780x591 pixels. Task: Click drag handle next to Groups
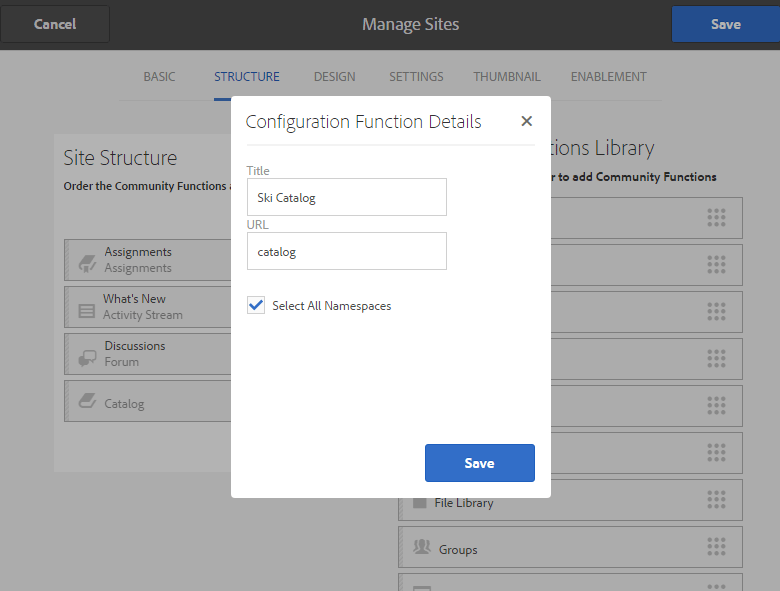pos(716,546)
